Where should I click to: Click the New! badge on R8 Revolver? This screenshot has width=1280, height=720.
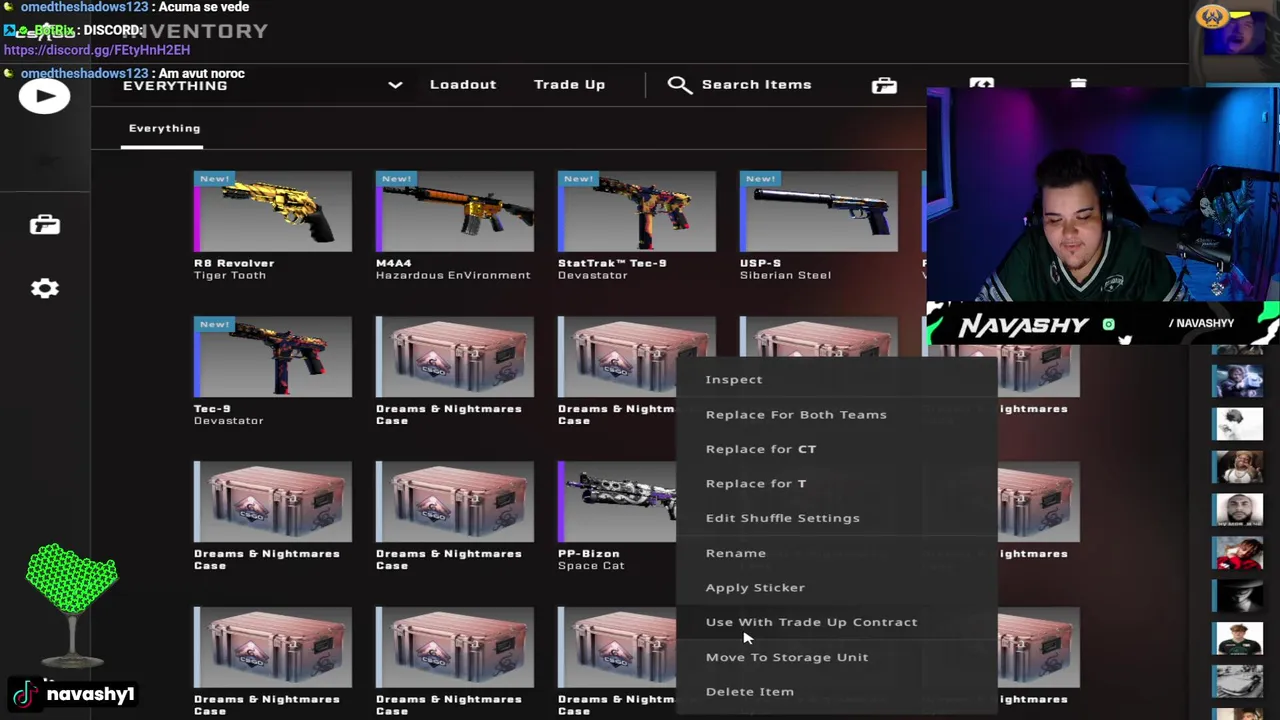pyautogui.click(x=214, y=179)
